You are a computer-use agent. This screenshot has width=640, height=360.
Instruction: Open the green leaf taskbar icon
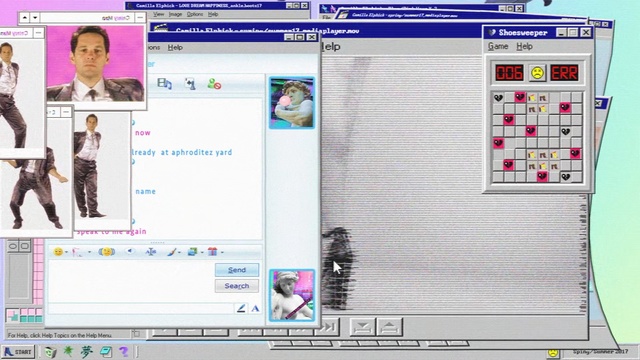(x=68, y=351)
